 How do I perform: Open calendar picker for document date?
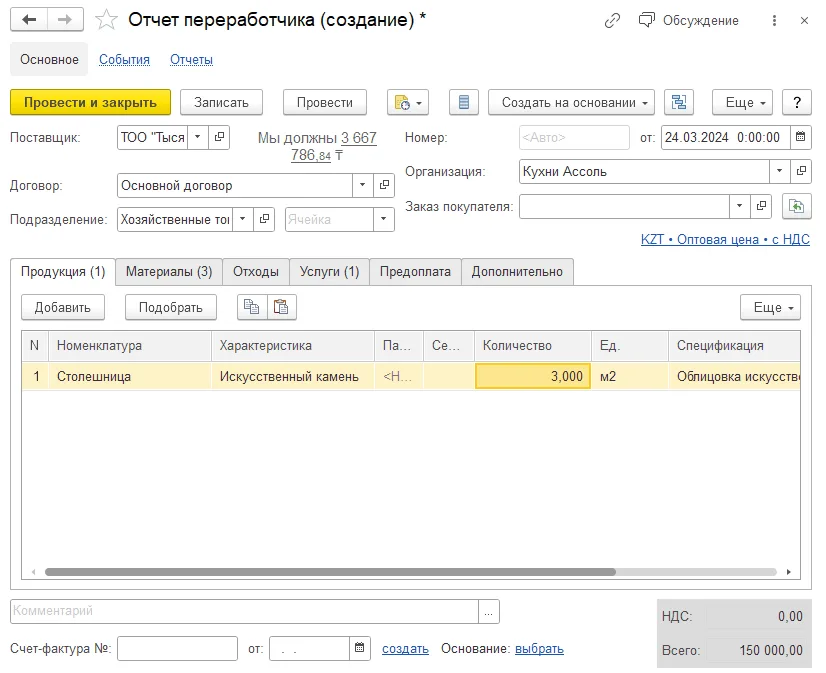pos(800,137)
